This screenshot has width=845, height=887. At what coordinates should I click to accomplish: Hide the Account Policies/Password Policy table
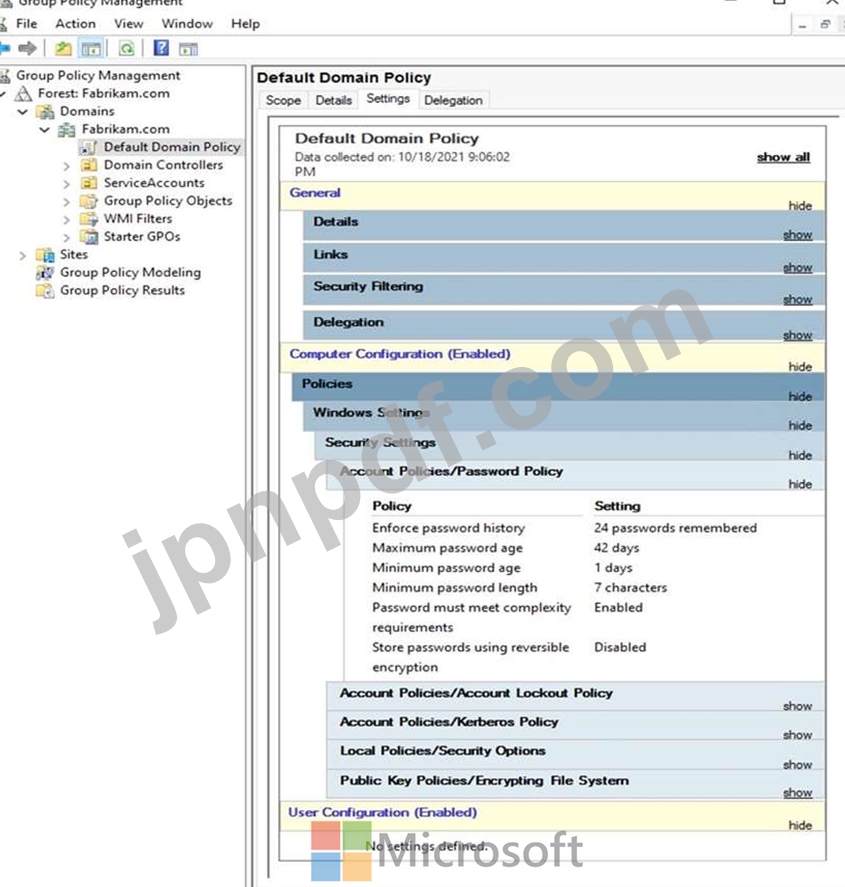point(800,484)
